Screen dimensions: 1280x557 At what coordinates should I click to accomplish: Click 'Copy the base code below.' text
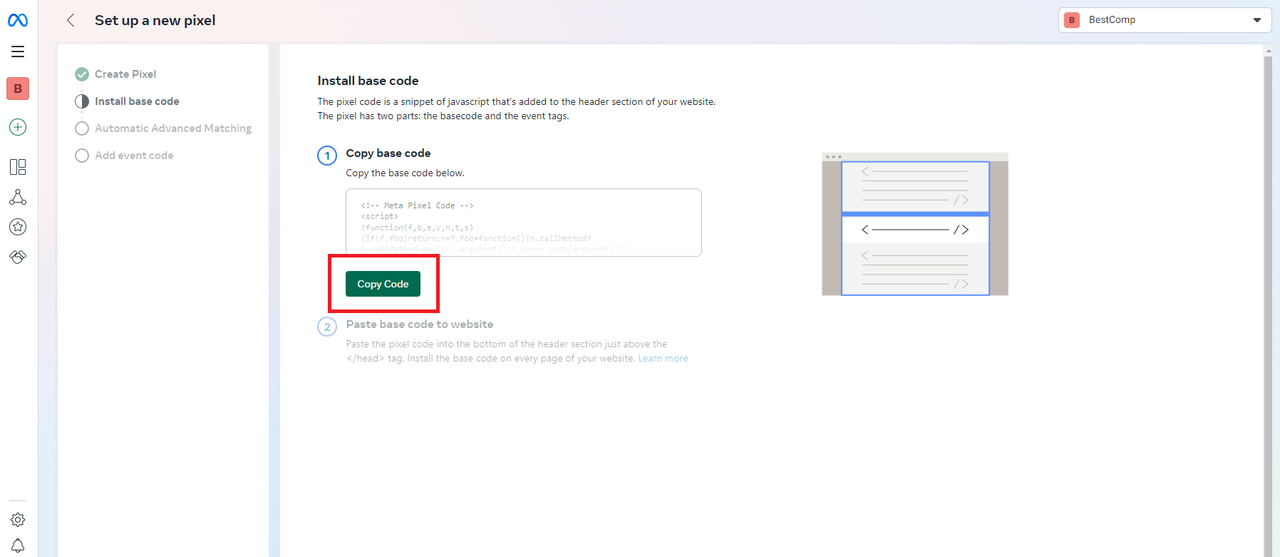point(405,173)
